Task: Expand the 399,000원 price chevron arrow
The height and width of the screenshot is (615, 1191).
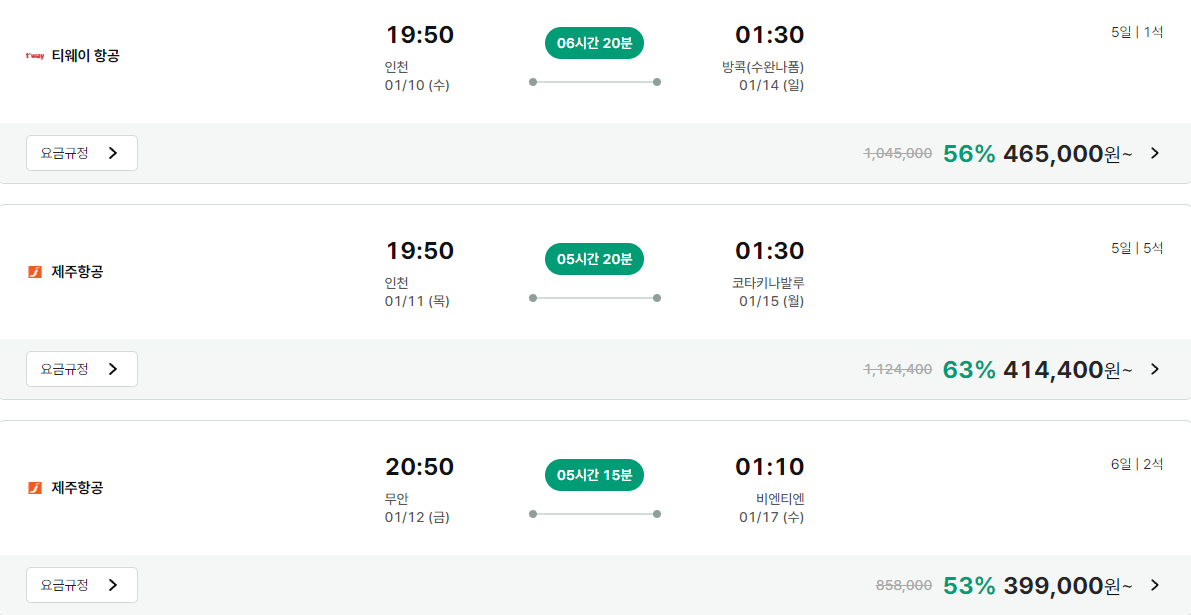Action: [x=1155, y=585]
